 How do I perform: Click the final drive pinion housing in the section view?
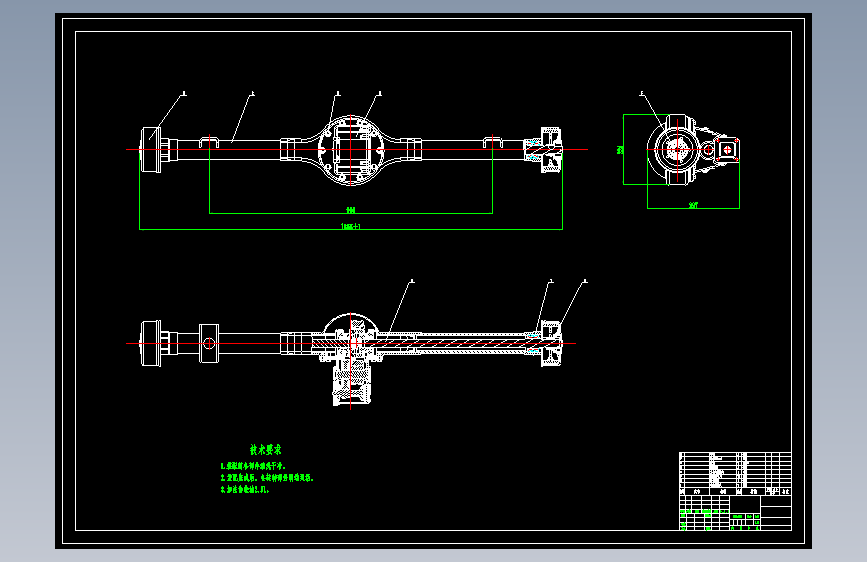[352, 382]
